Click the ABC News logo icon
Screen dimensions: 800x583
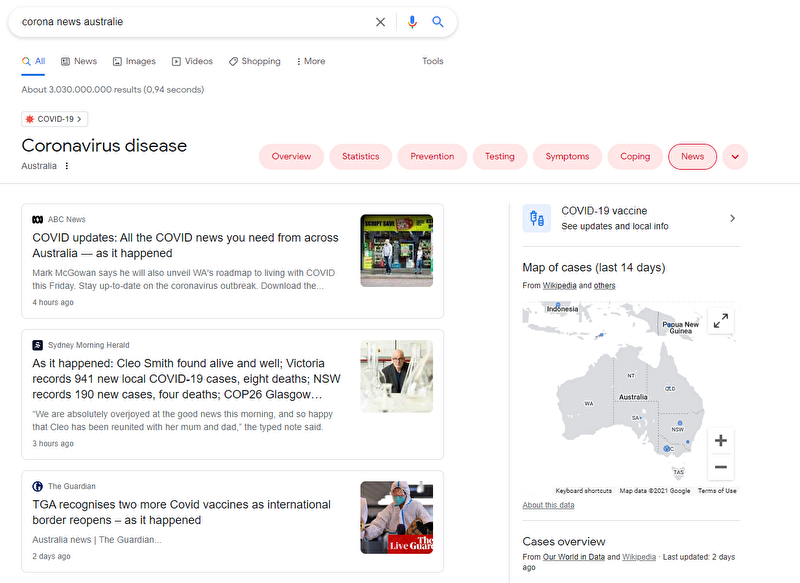coord(38,219)
